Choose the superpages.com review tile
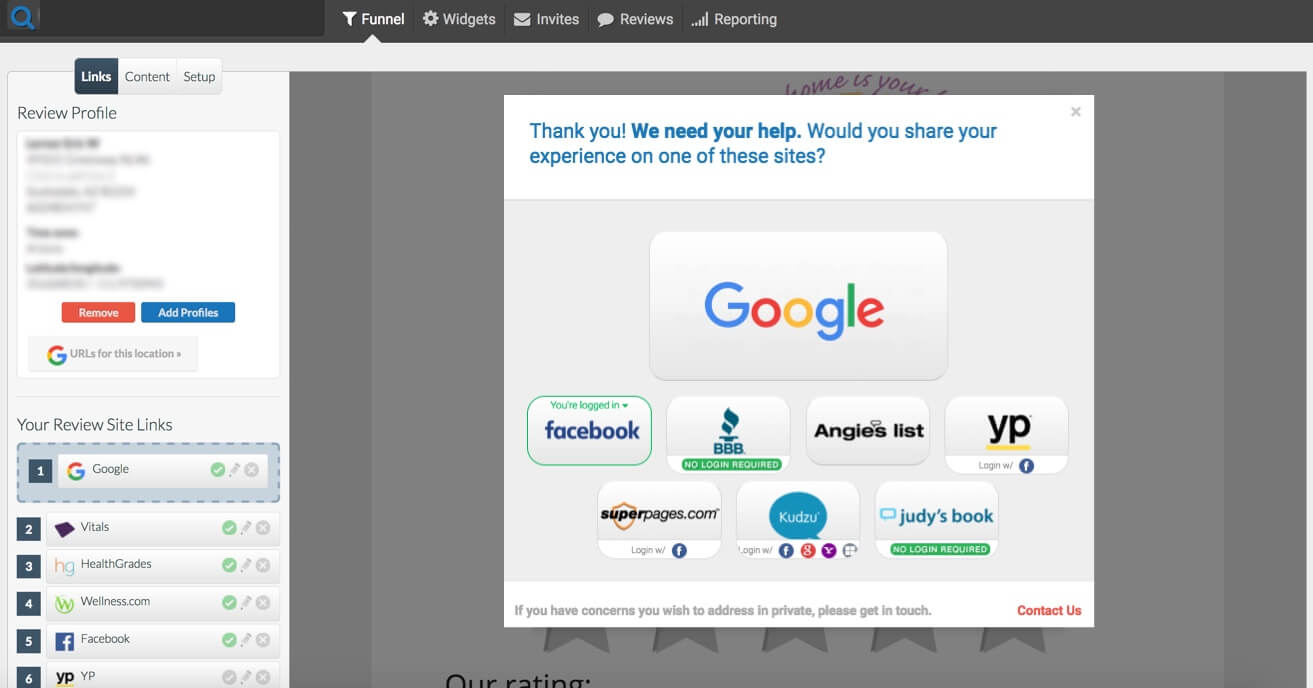 [659, 519]
